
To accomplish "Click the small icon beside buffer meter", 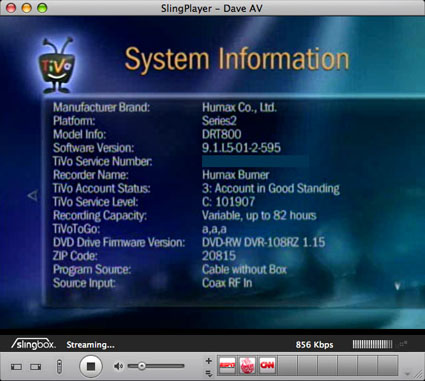I will (403, 344).
